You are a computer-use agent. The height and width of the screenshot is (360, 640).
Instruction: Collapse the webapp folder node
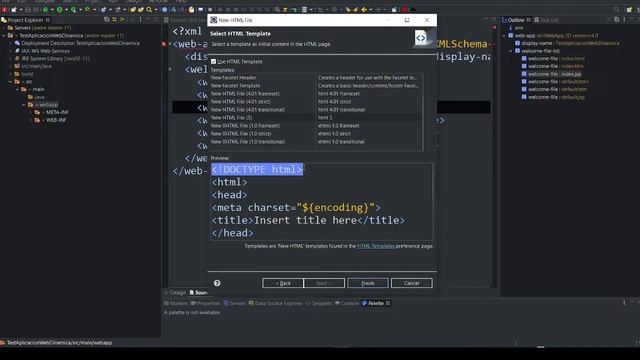24,105
